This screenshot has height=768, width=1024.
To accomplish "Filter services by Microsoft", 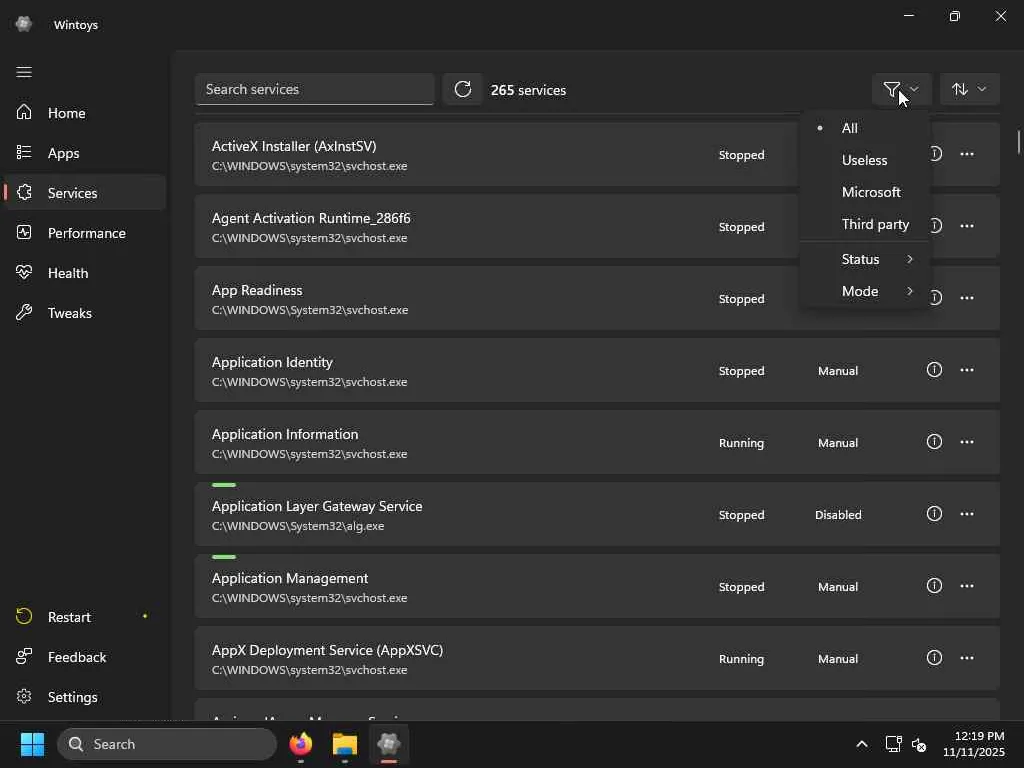I will (x=871, y=192).
